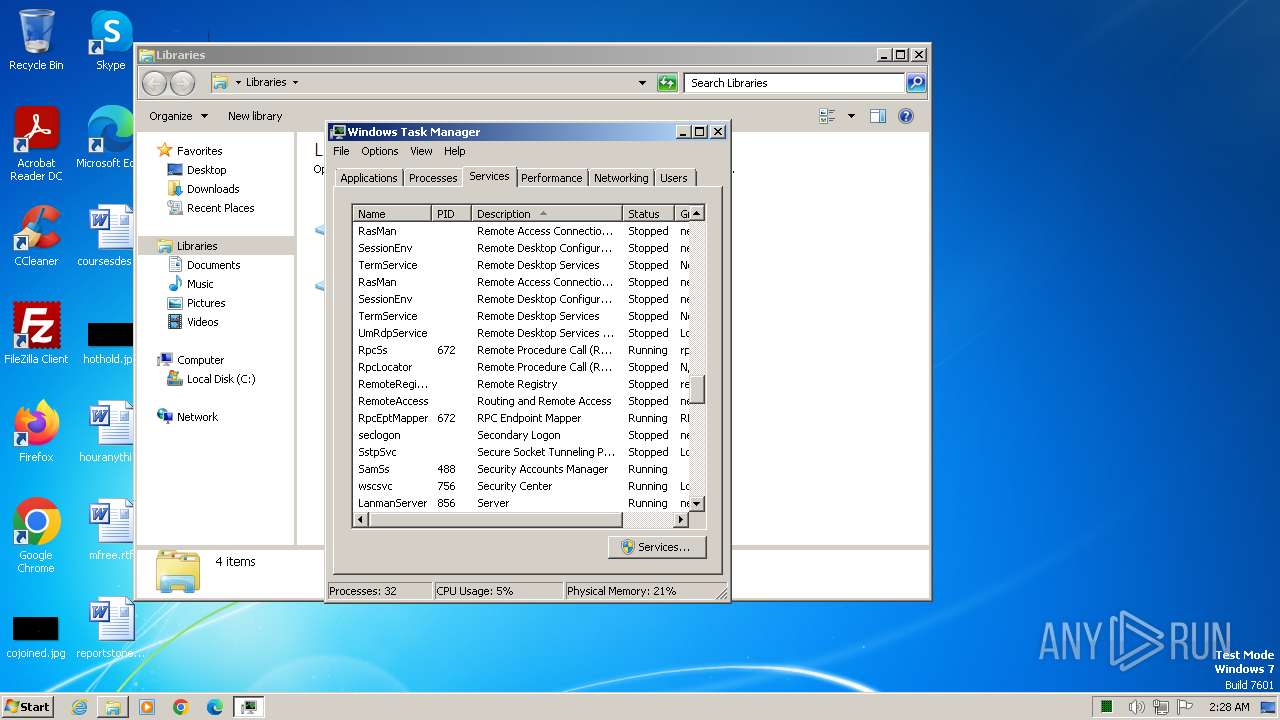Launch FileZilla Client from desktop

pyautogui.click(x=36, y=334)
